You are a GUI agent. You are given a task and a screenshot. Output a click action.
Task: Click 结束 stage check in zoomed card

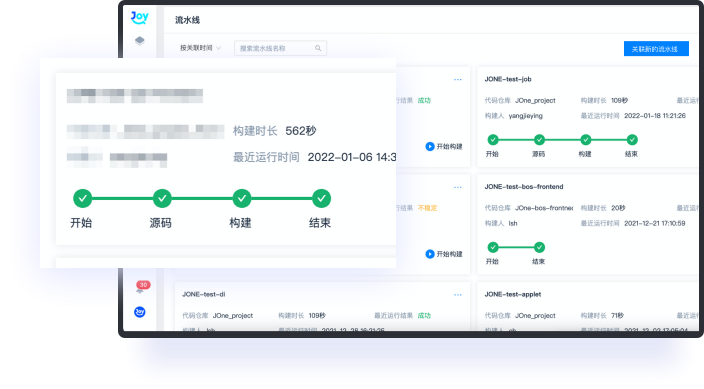(x=321, y=198)
